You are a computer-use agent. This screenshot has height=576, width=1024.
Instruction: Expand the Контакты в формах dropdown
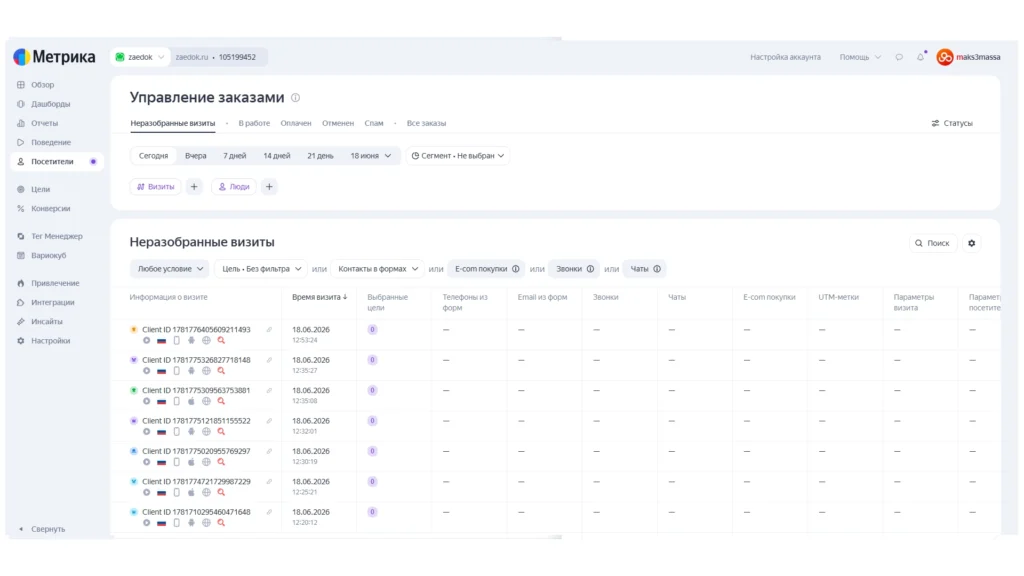(377, 269)
